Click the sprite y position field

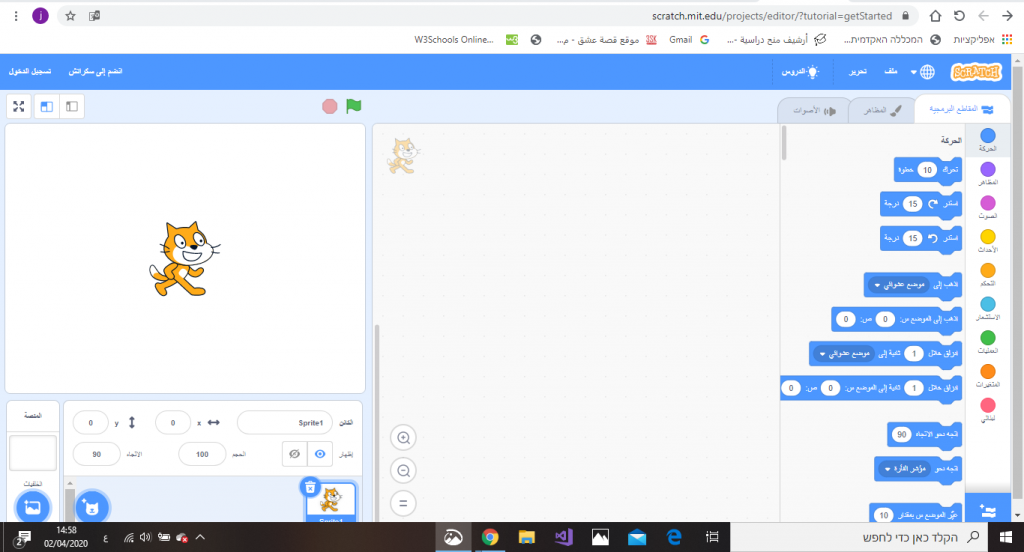pyautogui.click(x=90, y=423)
